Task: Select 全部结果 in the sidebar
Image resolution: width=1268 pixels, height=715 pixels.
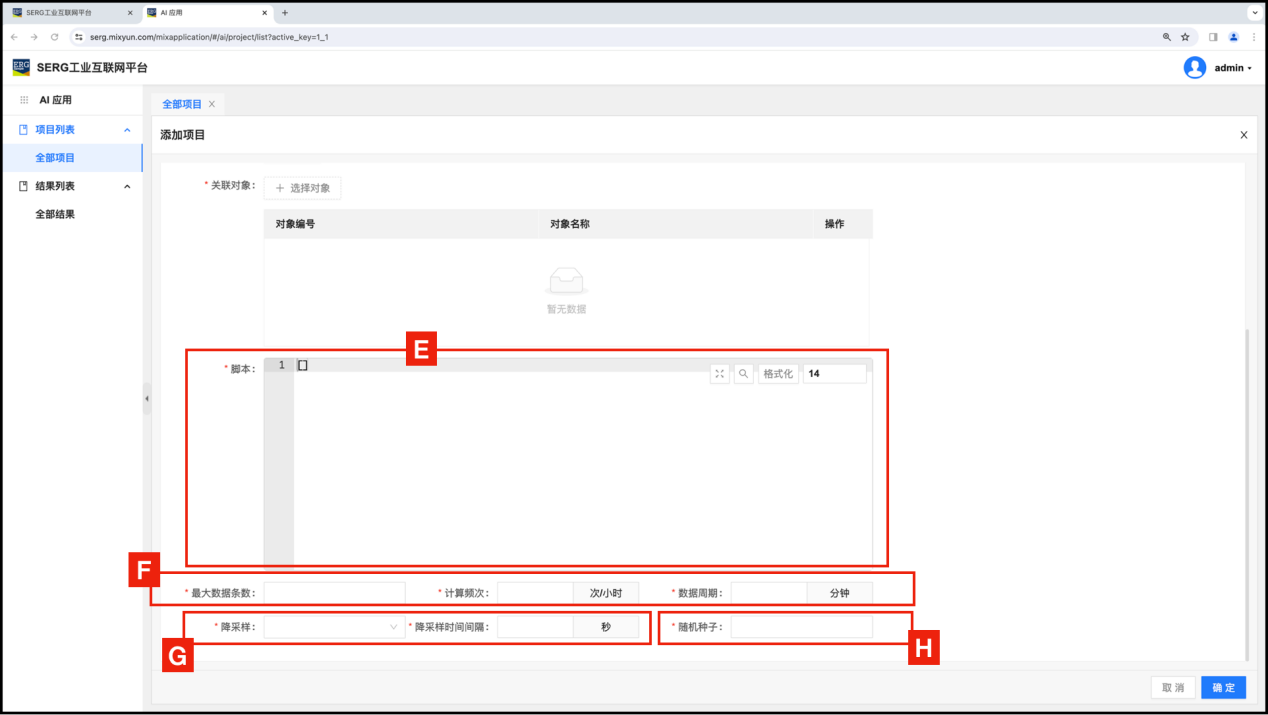Action: (55, 214)
